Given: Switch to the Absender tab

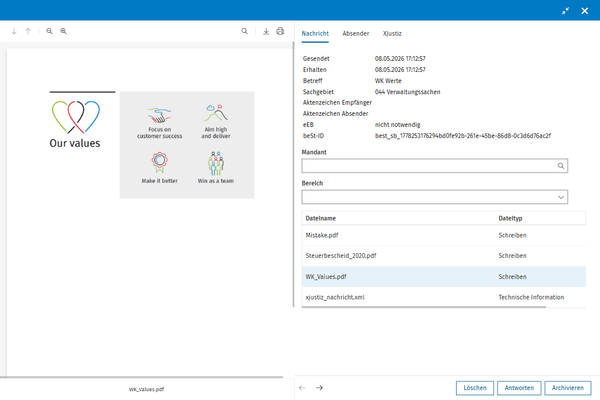Looking at the screenshot, I should point(355,34).
